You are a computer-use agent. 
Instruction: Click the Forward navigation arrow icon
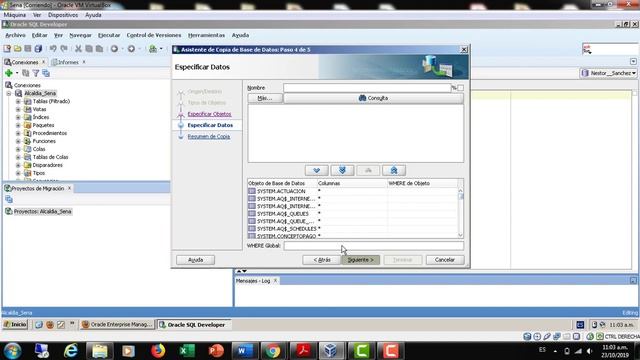(131, 49)
